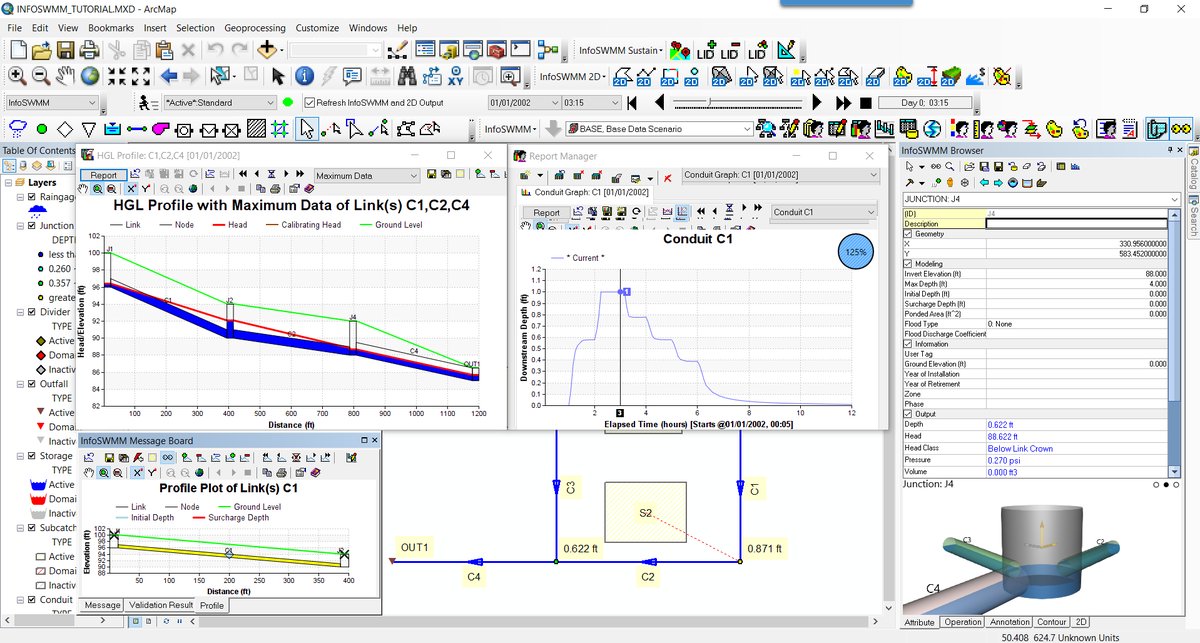Click the 125% zoom circle on the graph
Image resolution: width=1200 pixels, height=643 pixels.
point(856,253)
